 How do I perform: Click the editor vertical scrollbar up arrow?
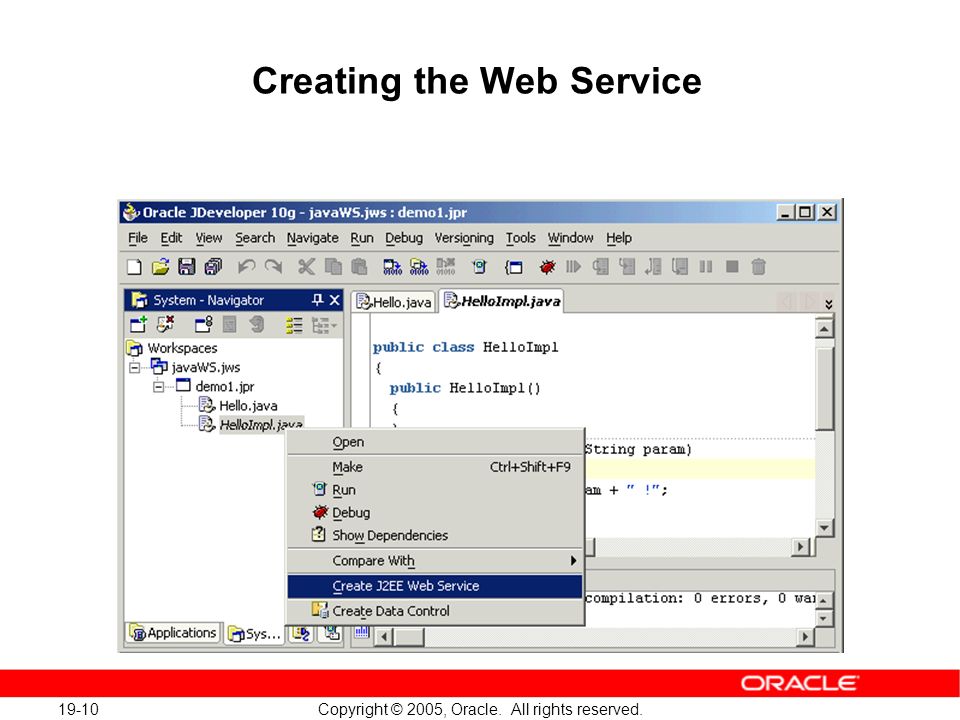[825, 329]
